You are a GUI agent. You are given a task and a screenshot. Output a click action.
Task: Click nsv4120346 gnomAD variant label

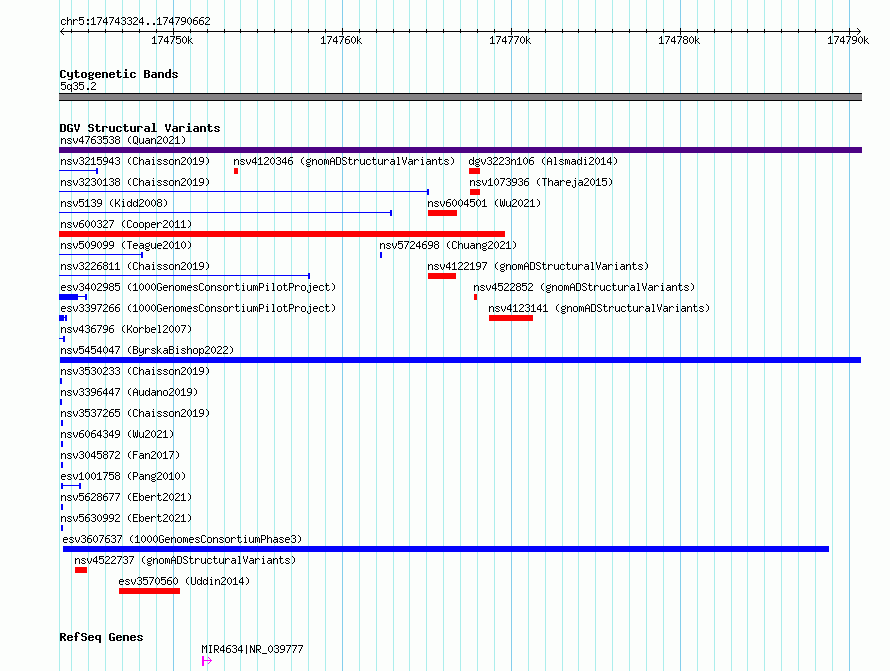[x=344, y=161]
